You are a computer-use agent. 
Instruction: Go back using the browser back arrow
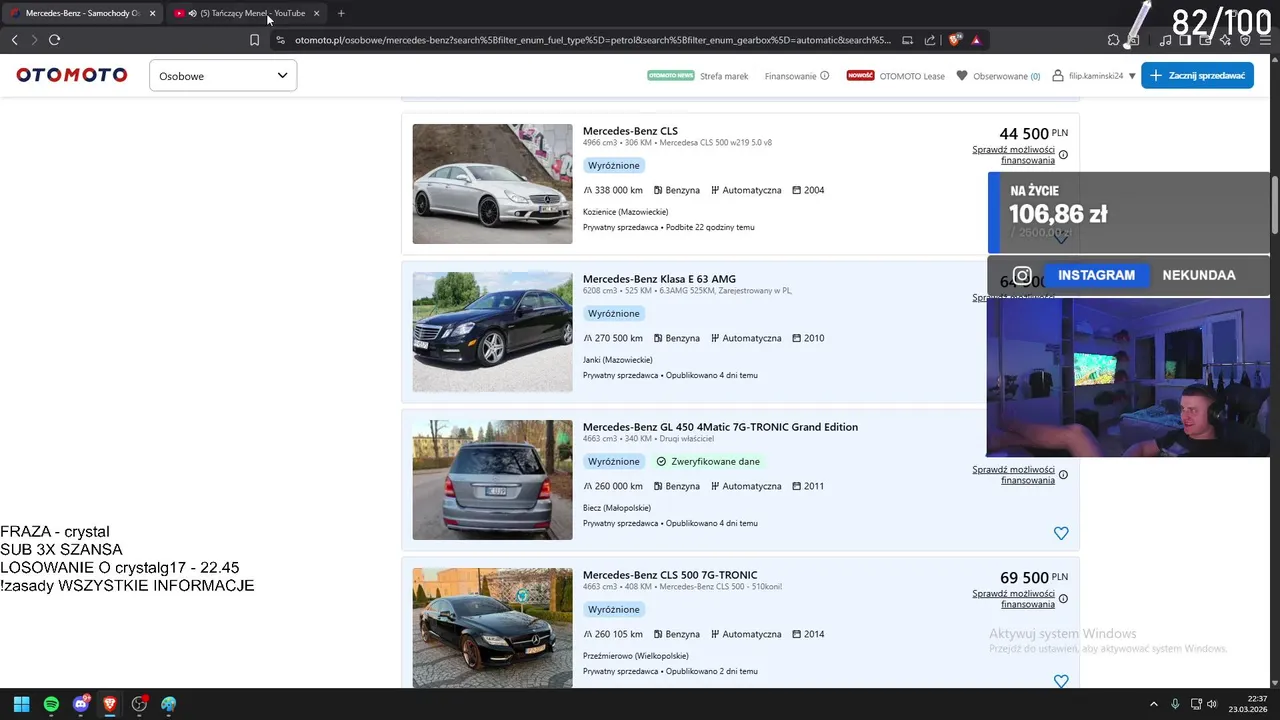(x=14, y=40)
